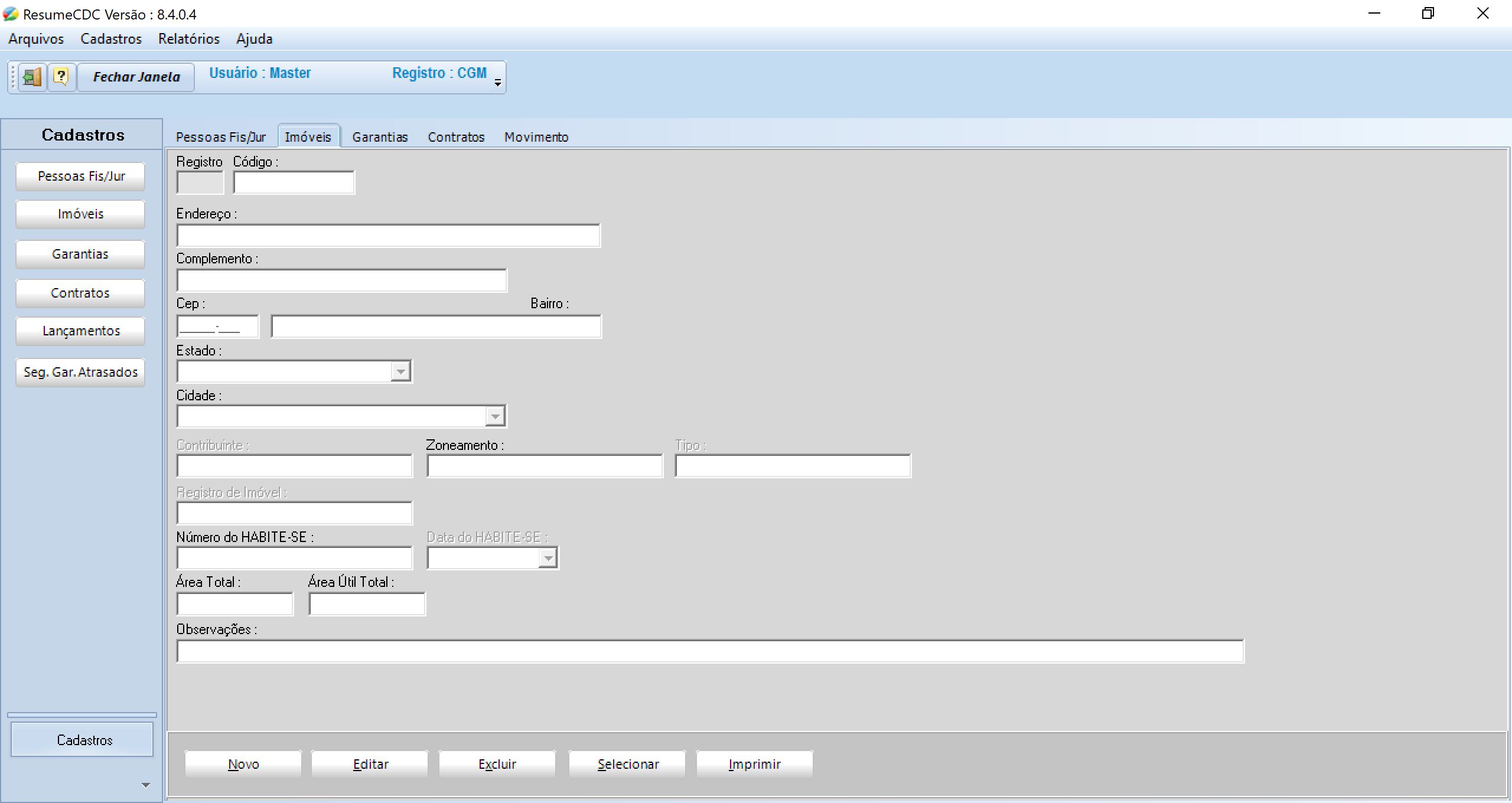Open the Relatórios menu
The height and width of the screenshot is (803, 1512).
point(188,39)
